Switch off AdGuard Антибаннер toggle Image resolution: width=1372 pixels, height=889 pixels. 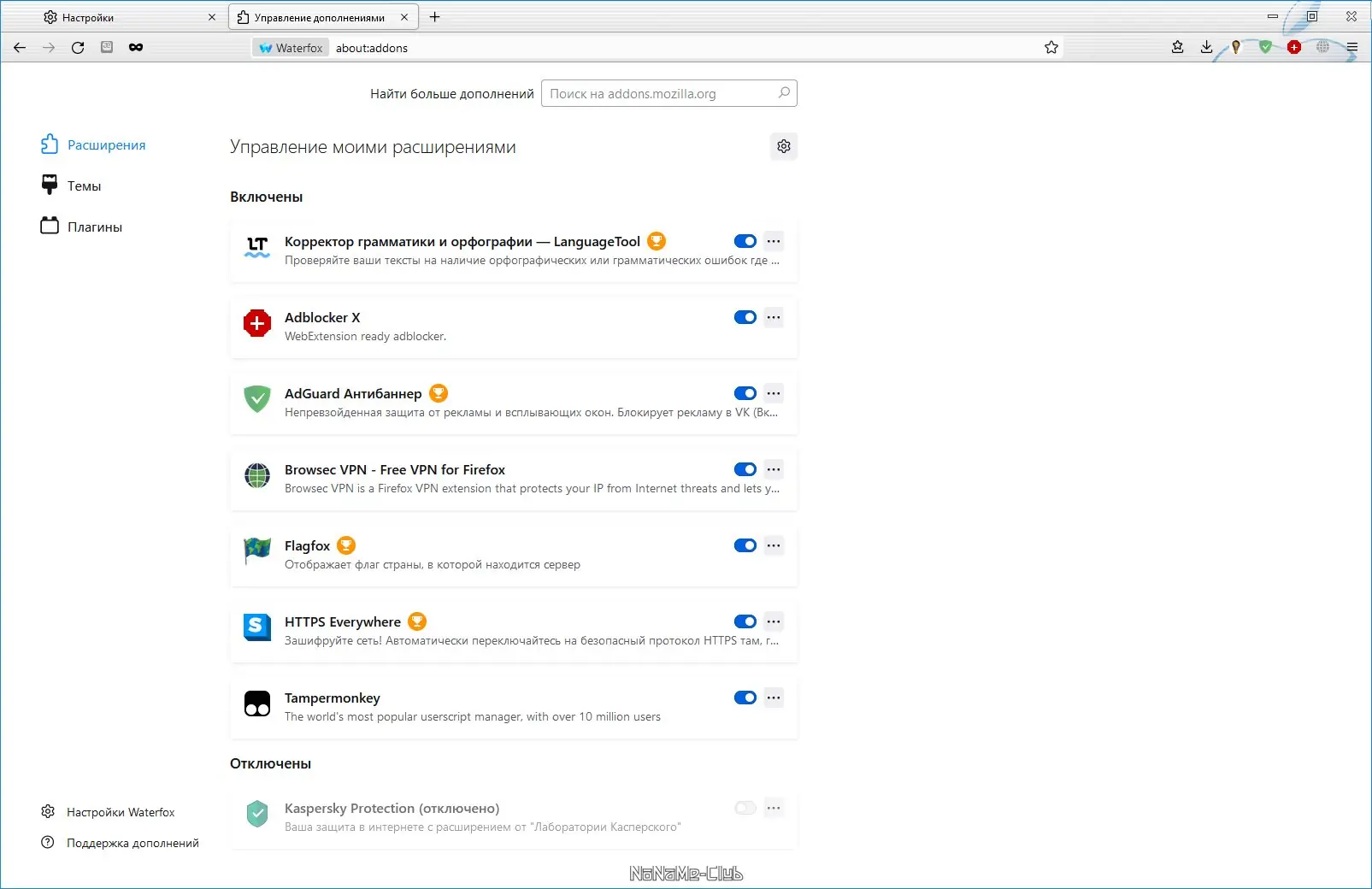(745, 393)
